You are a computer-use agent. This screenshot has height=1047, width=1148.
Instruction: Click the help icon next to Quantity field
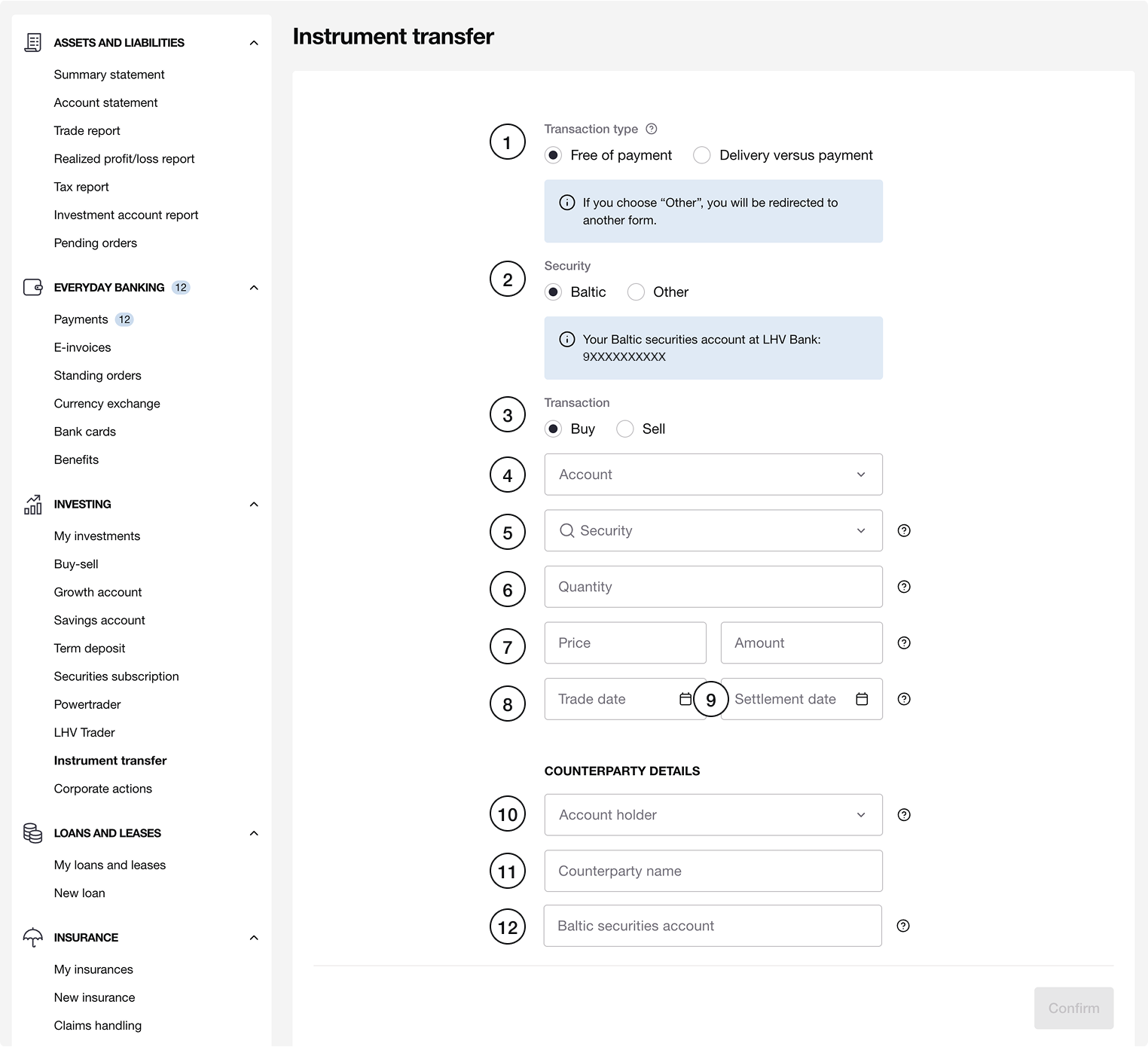(x=904, y=587)
